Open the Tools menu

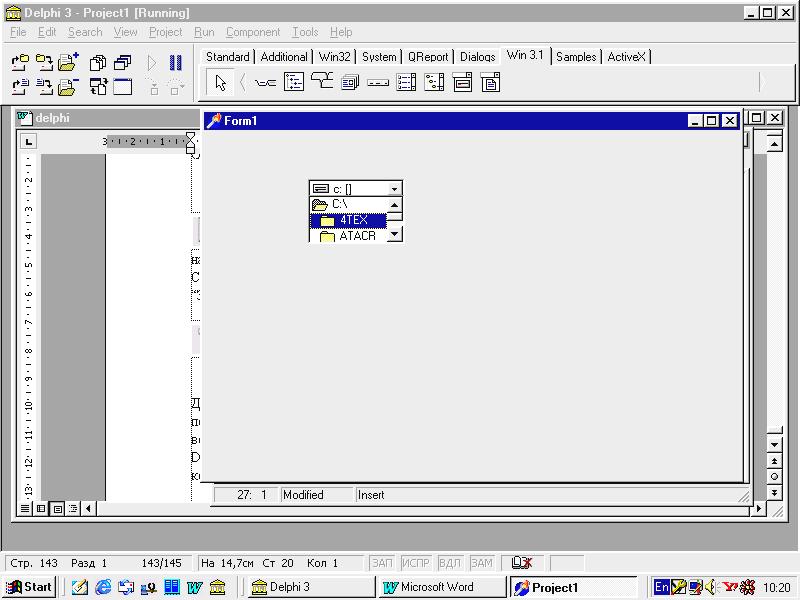click(x=305, y=32)
